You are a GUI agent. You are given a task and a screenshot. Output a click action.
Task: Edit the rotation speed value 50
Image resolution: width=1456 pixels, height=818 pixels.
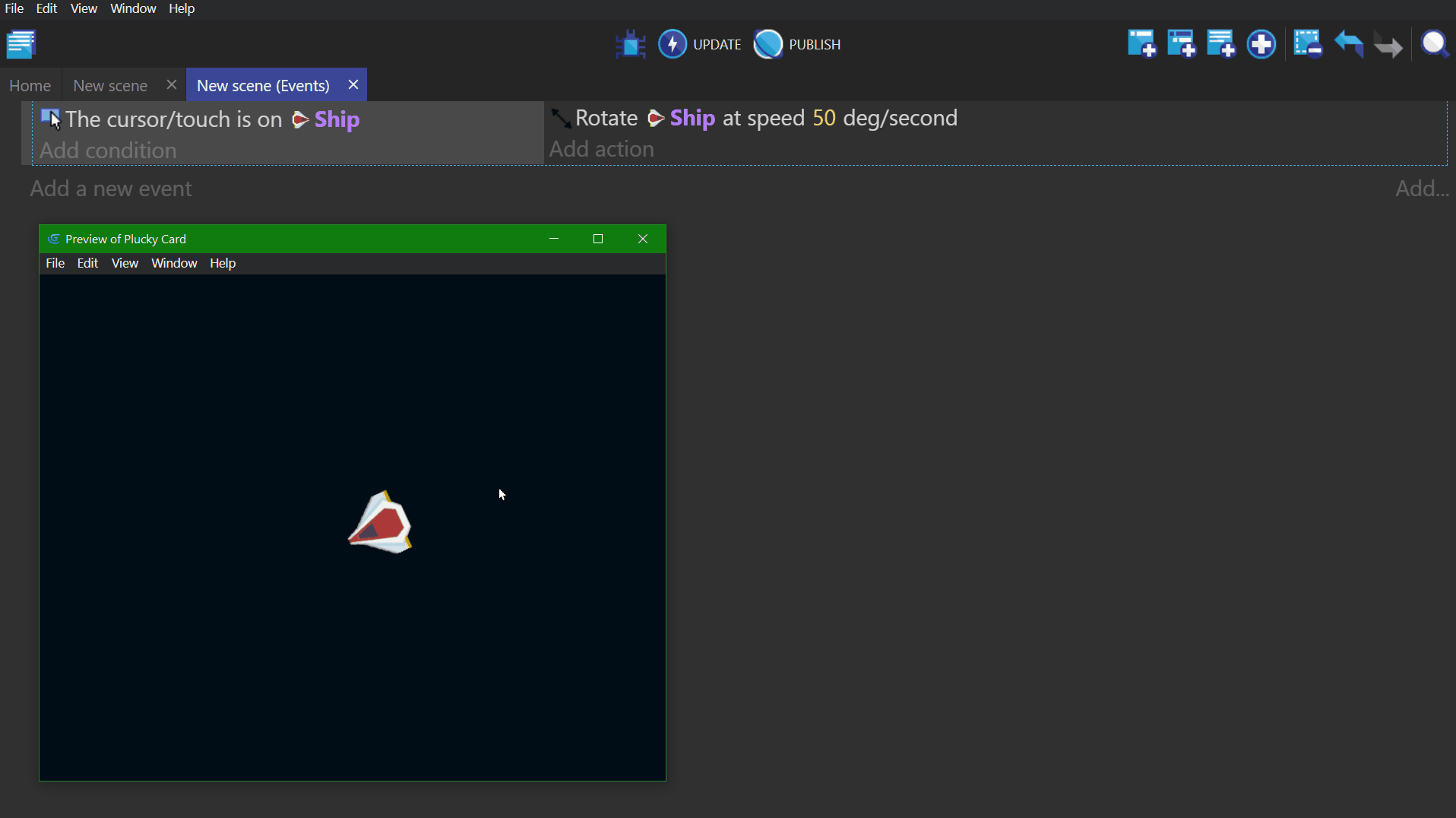coord(824,118)
